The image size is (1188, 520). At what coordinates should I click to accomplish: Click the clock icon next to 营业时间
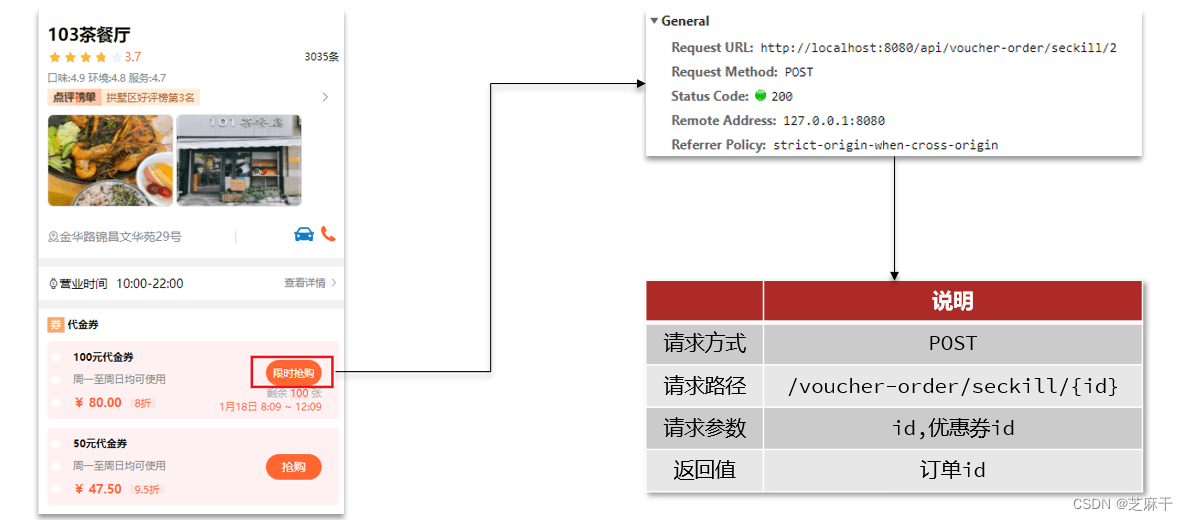53,284
